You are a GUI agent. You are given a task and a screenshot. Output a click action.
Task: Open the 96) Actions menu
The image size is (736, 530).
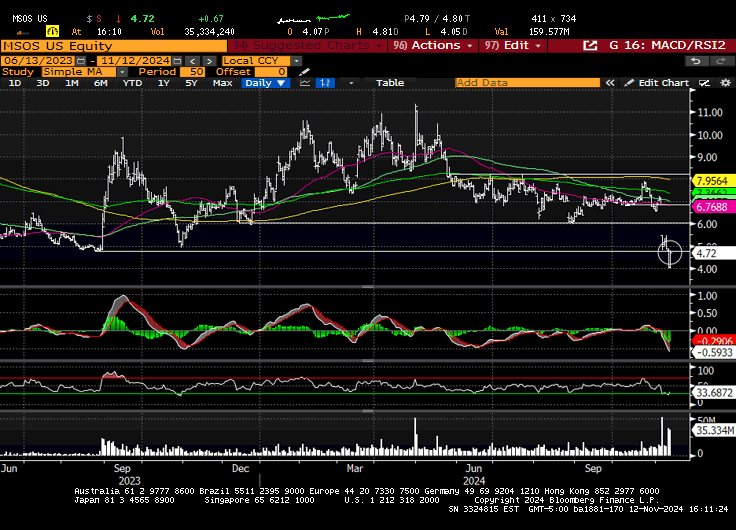click(x=433, y=46)
